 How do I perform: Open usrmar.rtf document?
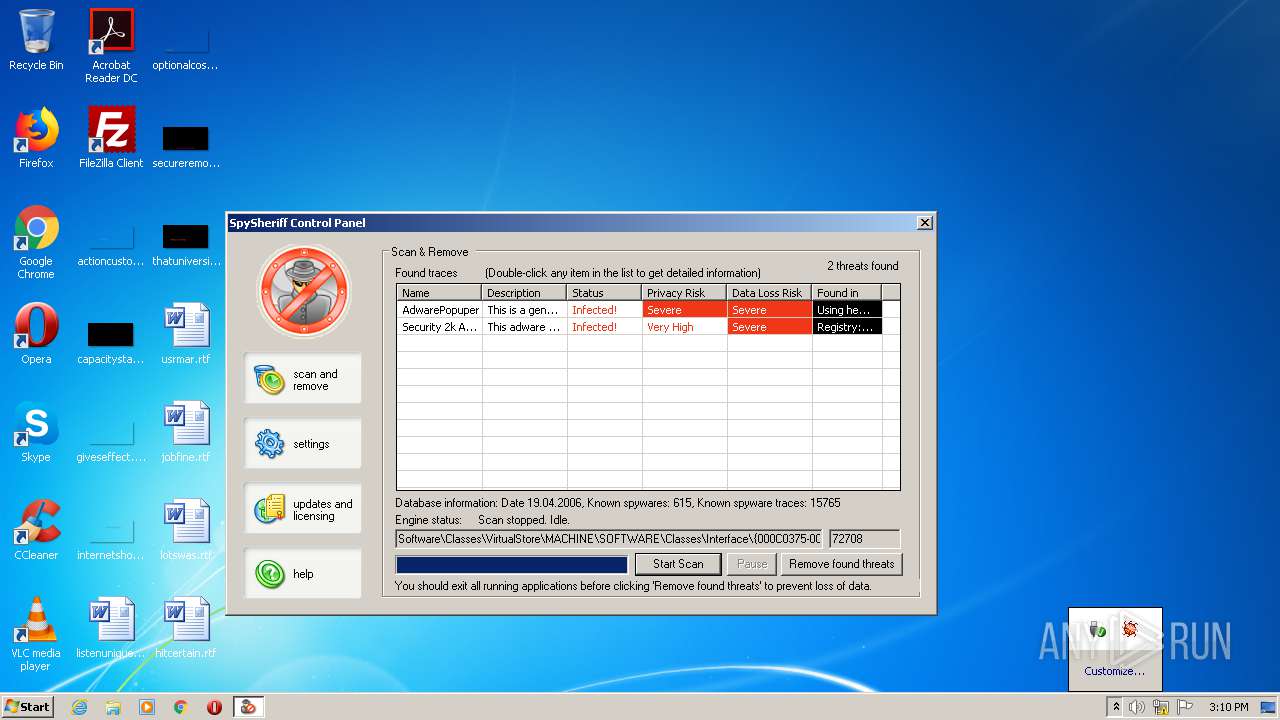tap(186, 334)
